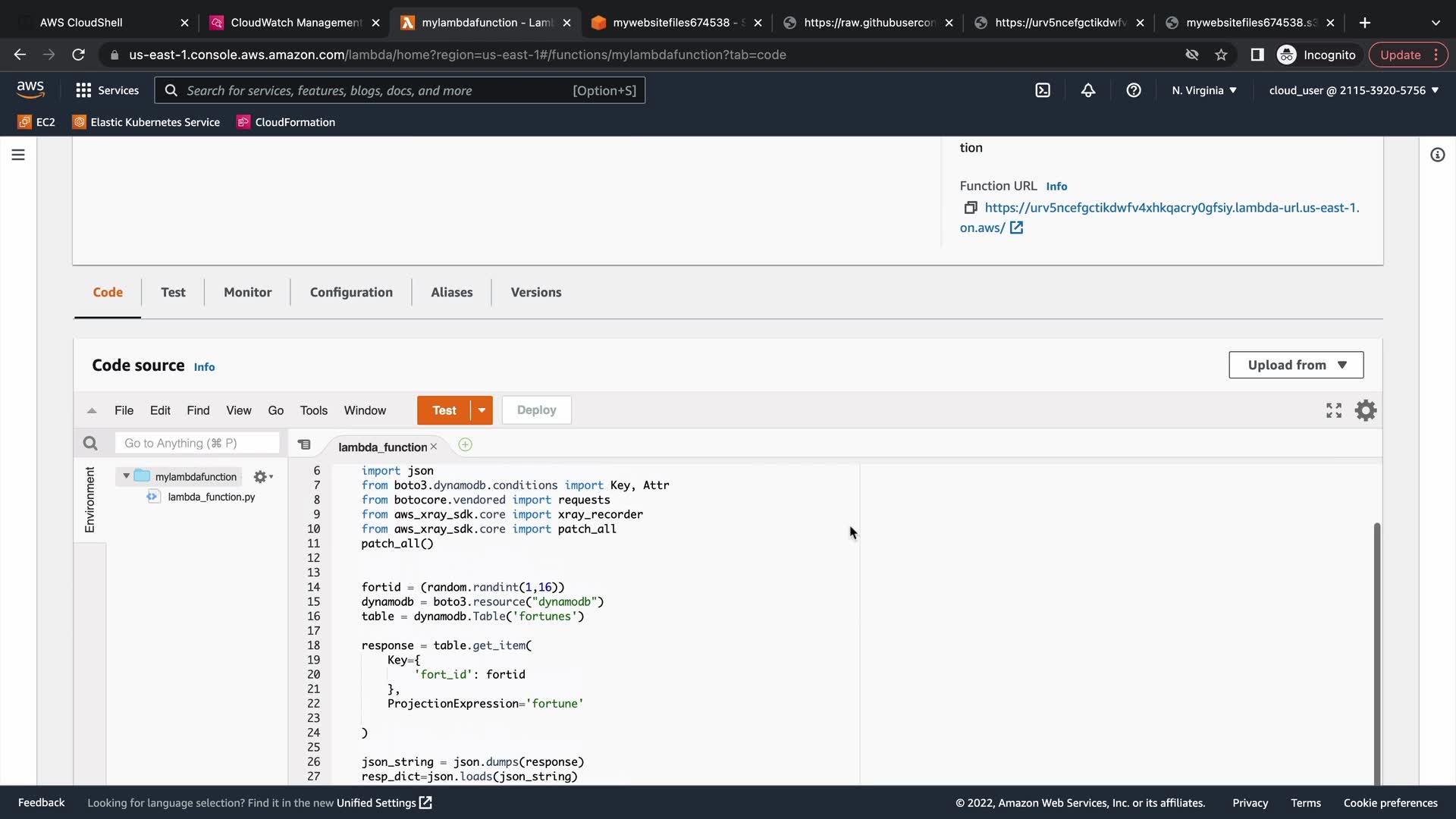The width and height of the screenshot is (1456, 819).
Task: Click the editor search magnifier icon
Action: point(90,444)
